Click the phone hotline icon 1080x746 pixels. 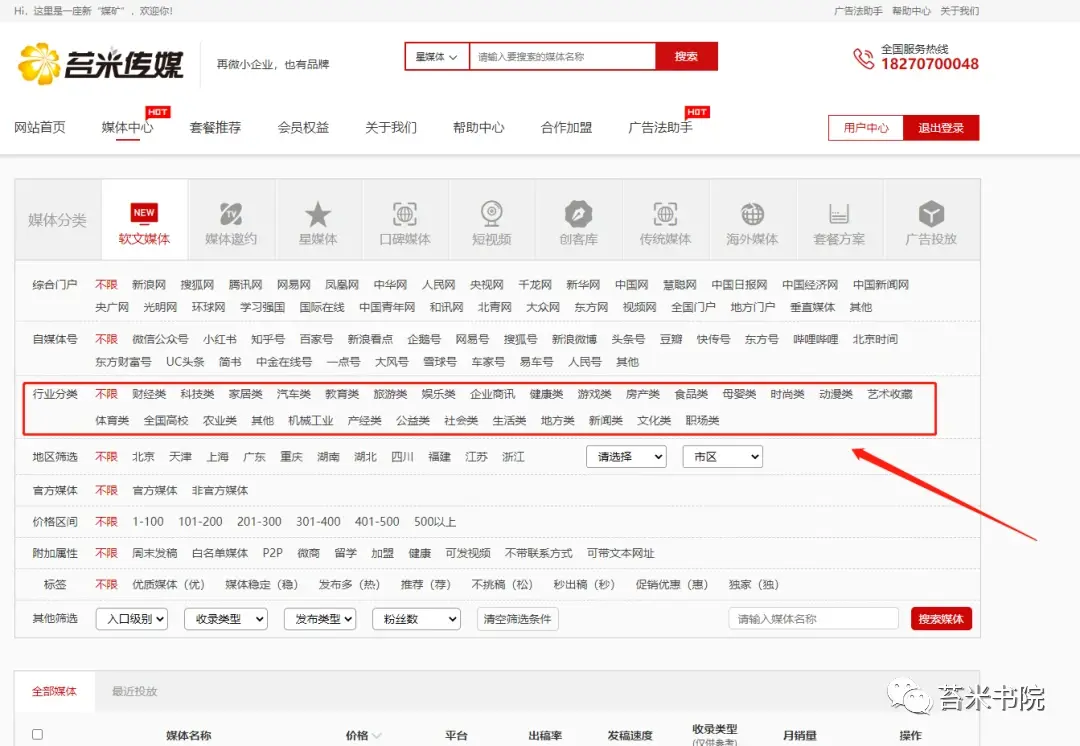(x=864, y=58)
